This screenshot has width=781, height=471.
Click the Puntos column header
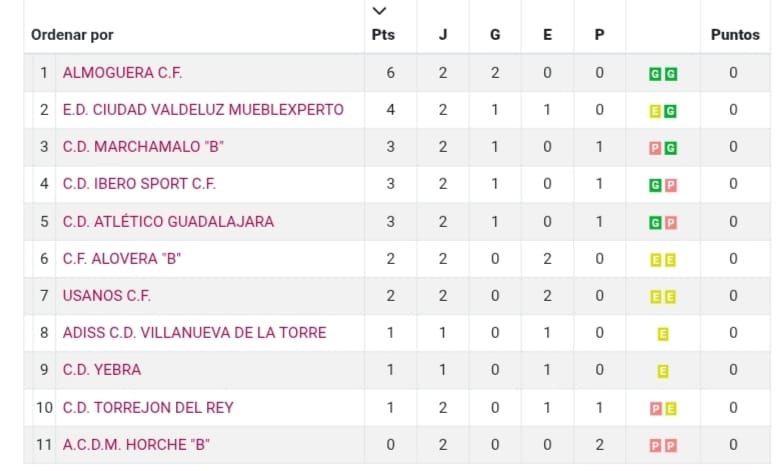coord(735,35)
